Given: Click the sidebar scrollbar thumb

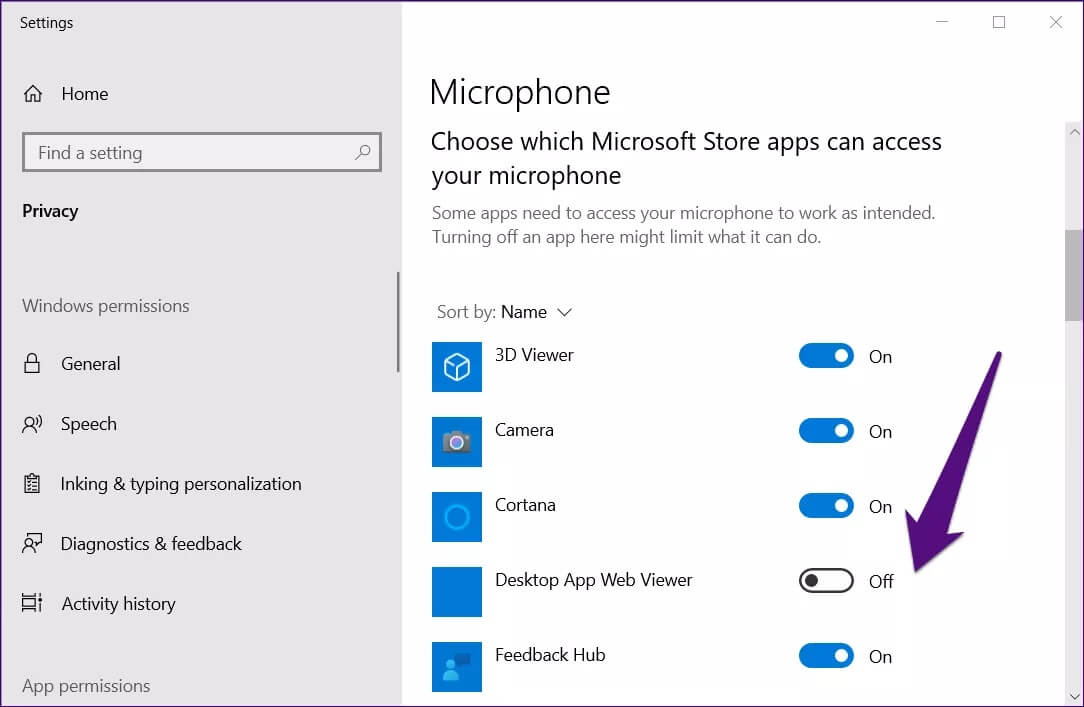Looking at the screenshot, I should point(398,322).
